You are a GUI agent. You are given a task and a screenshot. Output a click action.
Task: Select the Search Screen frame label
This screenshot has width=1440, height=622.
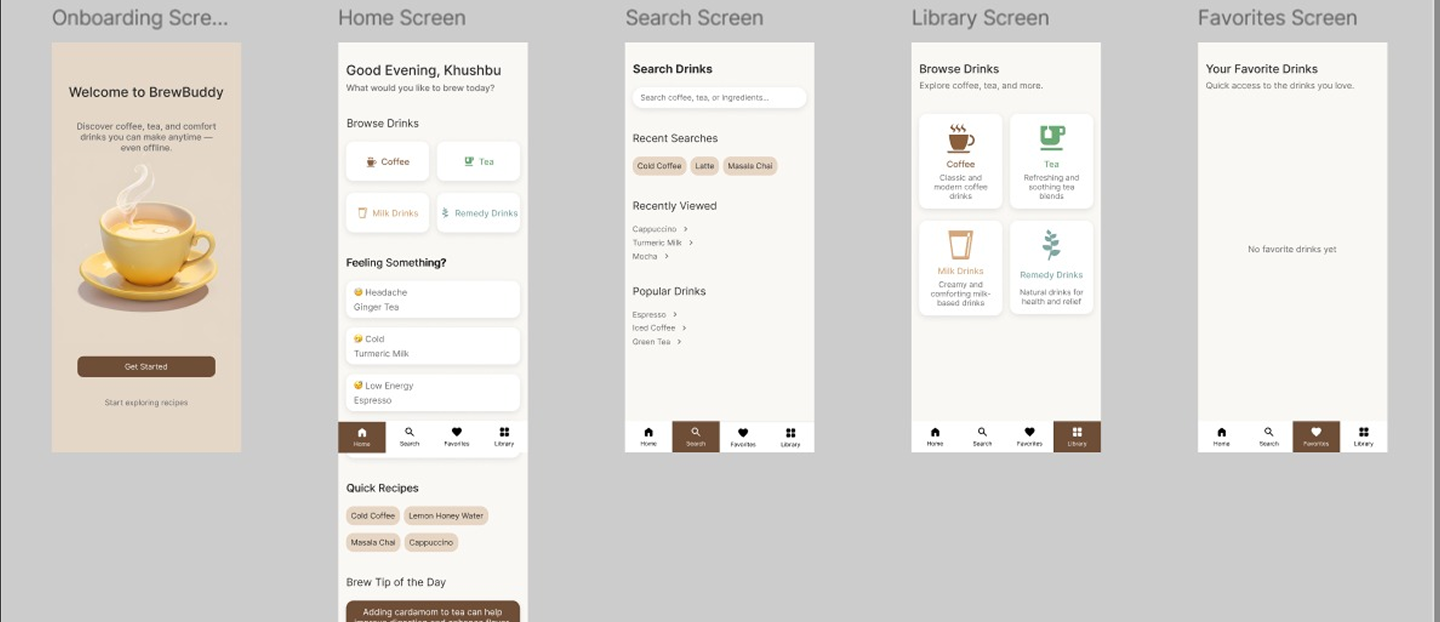(694, 18)
